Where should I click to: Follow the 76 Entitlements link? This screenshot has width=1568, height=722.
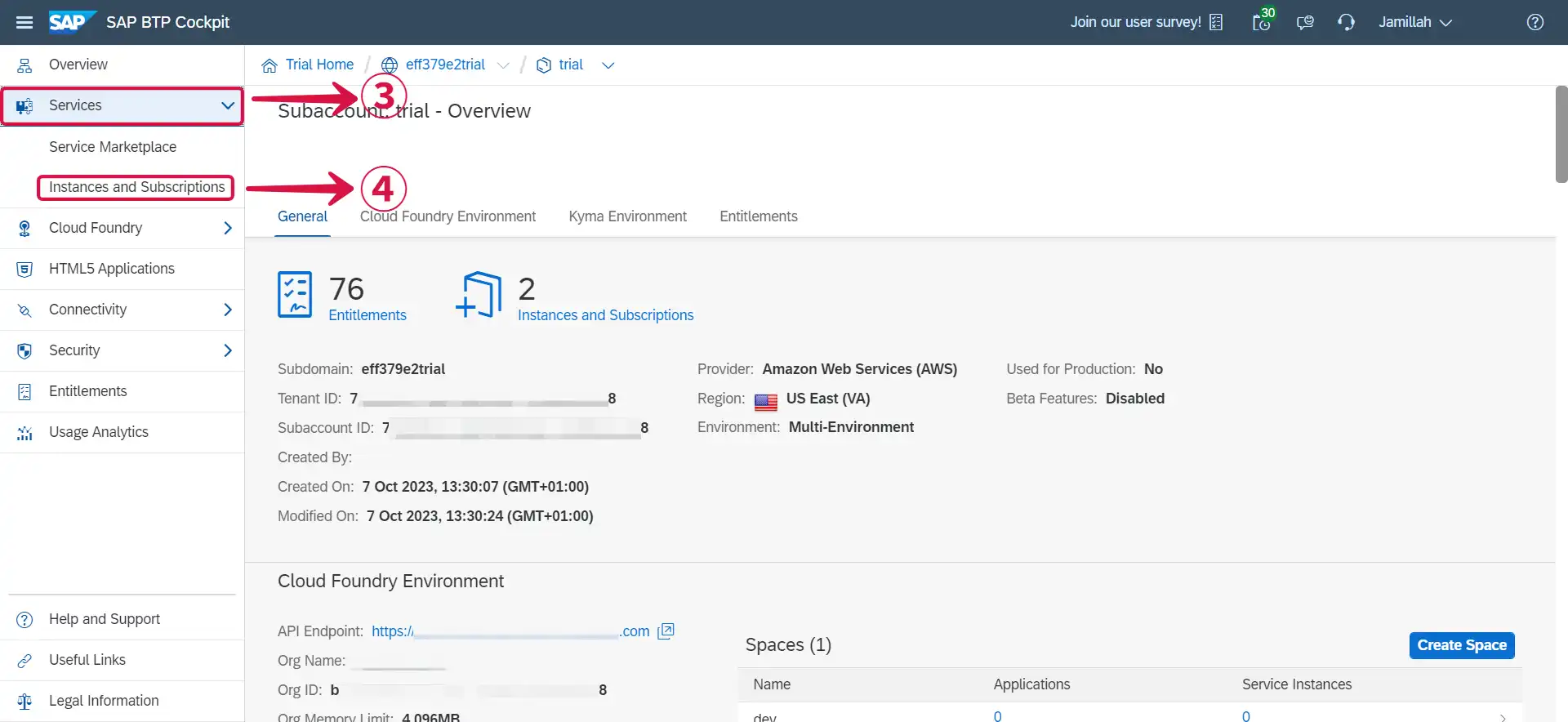pyautogui.click(x=367, y=315)
